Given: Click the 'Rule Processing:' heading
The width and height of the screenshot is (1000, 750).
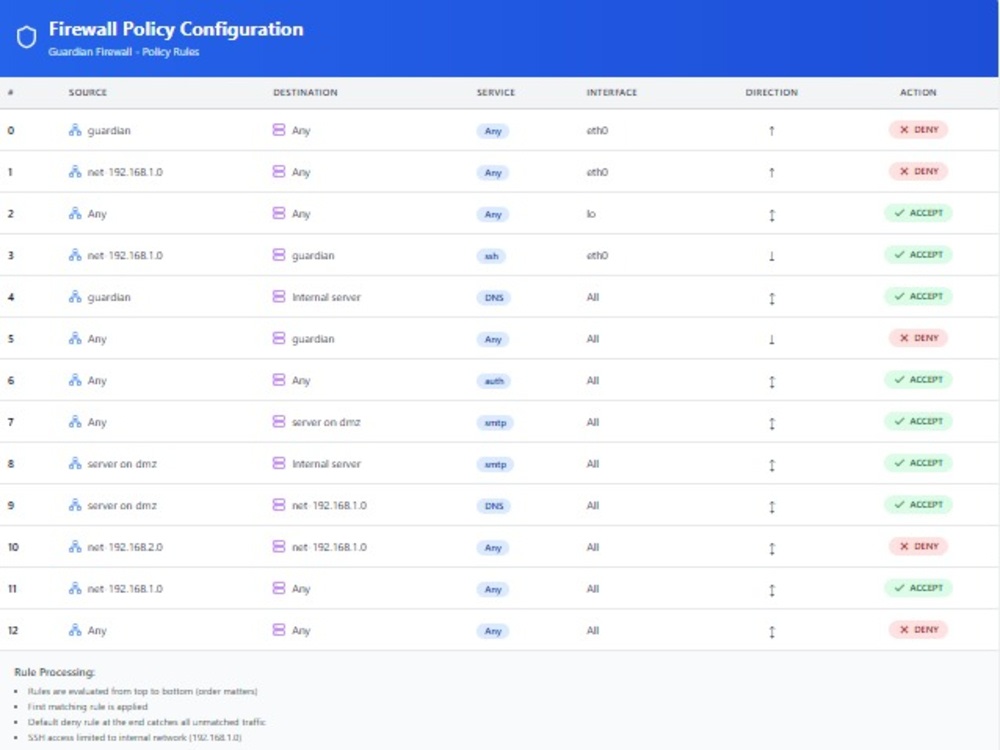Looking at the screenshot, I should (x=54, y=672).
